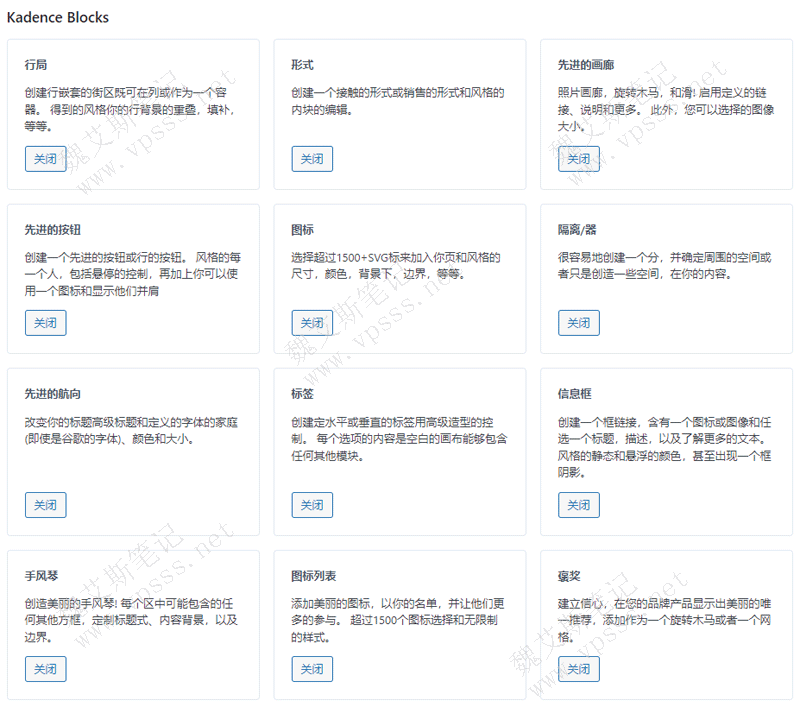Click description starting 建立信心
Viewport: 800px width, 707px height.
[664, 620]
